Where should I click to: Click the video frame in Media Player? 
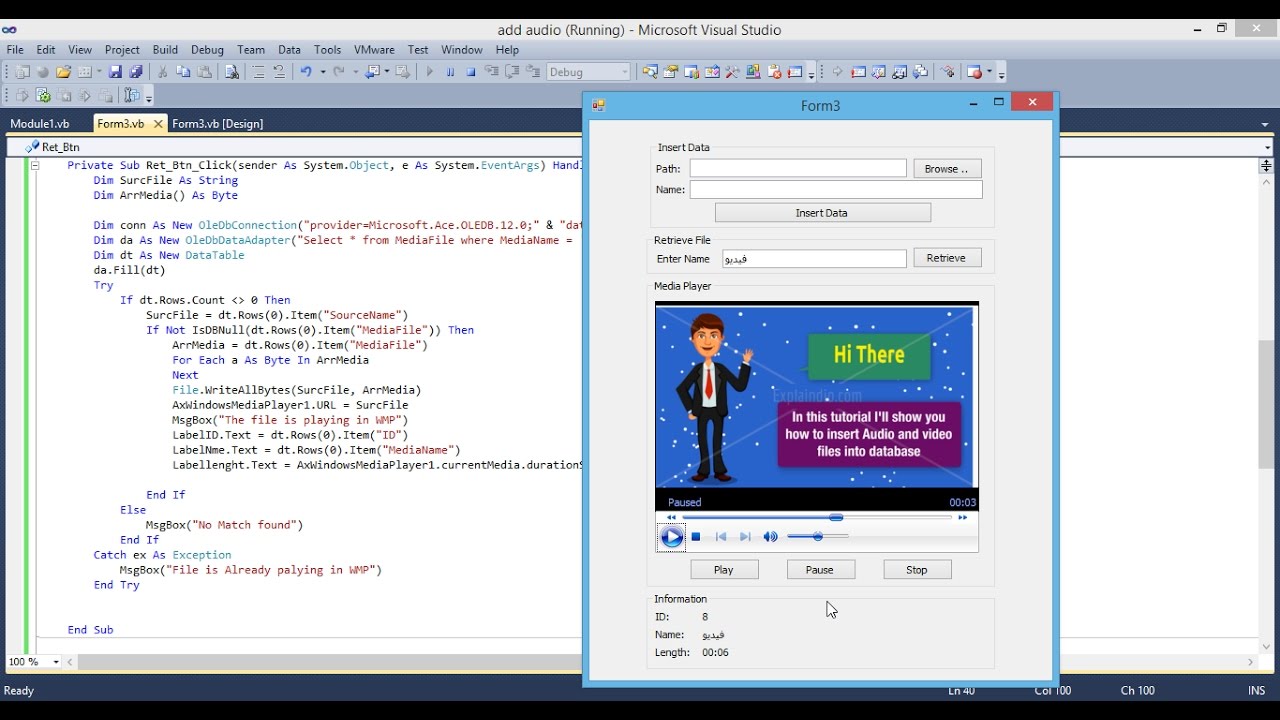(x=817, y=397)
